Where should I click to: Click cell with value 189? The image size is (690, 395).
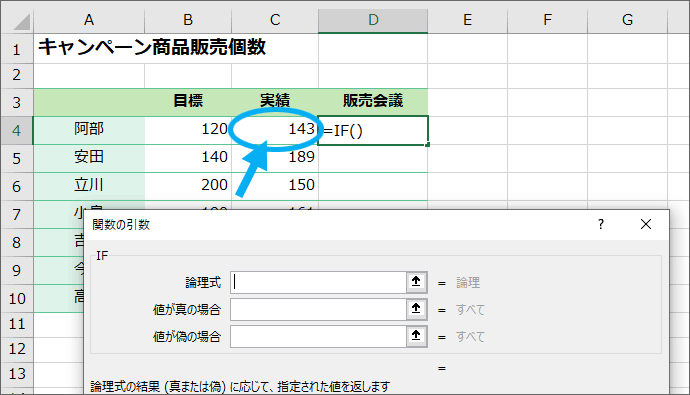pos(275,158)
